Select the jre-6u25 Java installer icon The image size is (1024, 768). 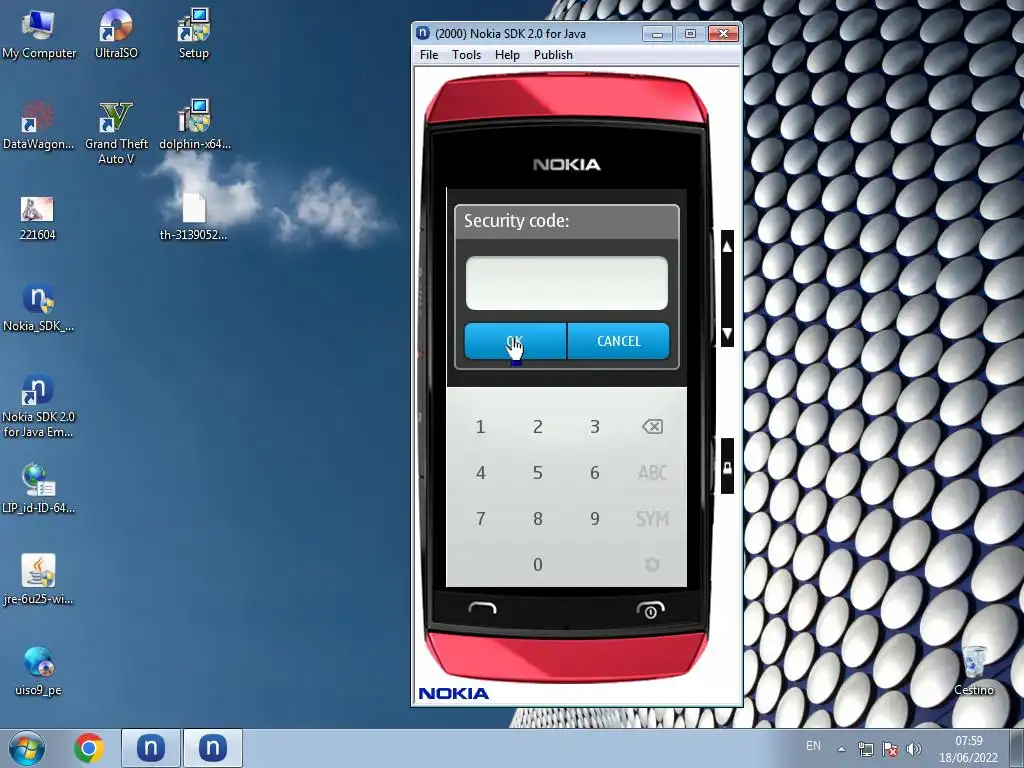coord(39,581)
